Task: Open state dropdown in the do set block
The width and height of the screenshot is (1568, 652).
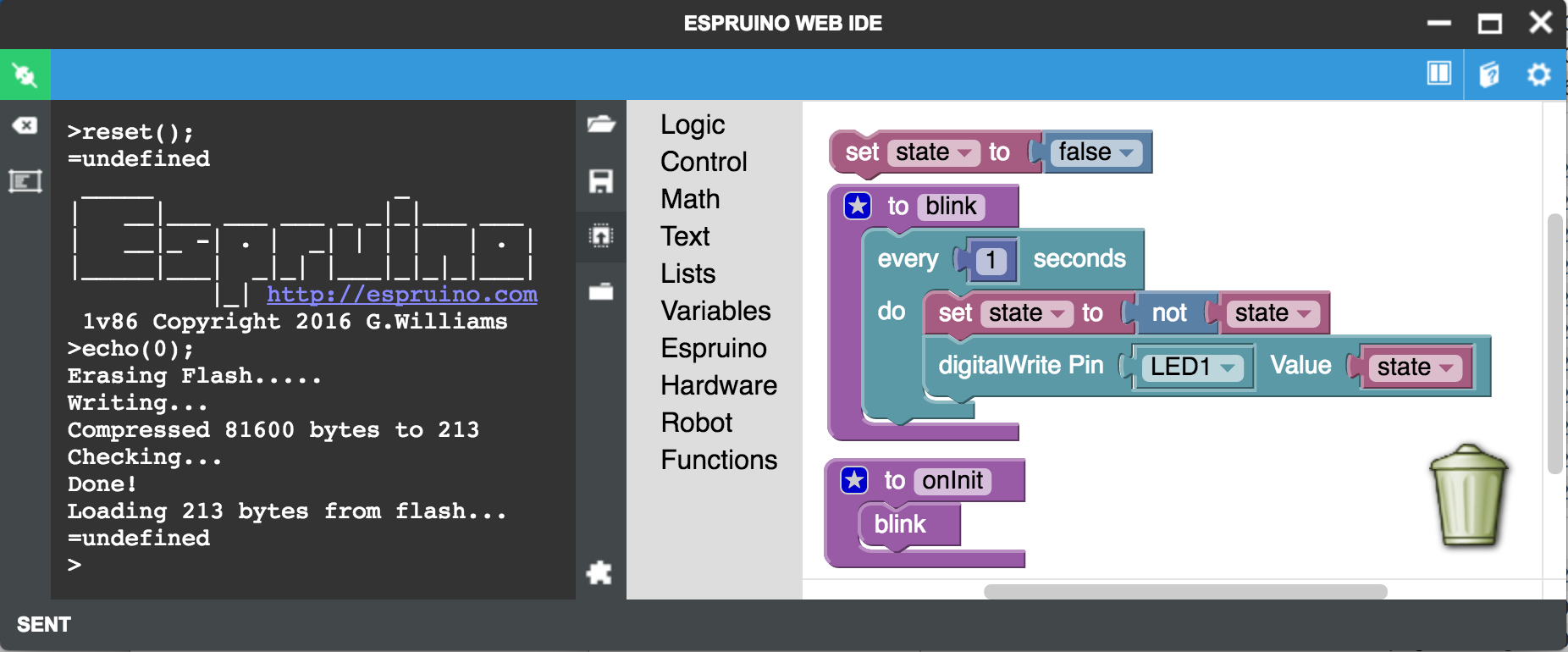Action: 1026,313
